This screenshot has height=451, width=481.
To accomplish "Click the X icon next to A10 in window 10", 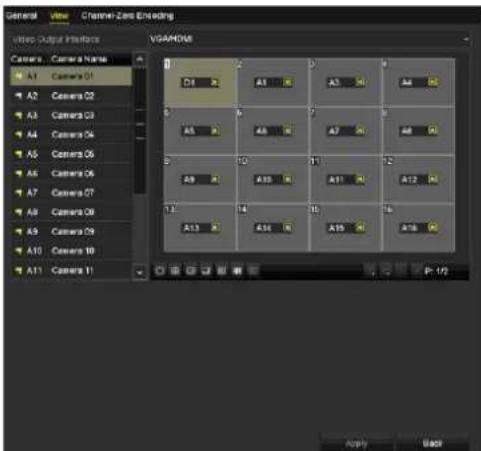I will [287, 180].
